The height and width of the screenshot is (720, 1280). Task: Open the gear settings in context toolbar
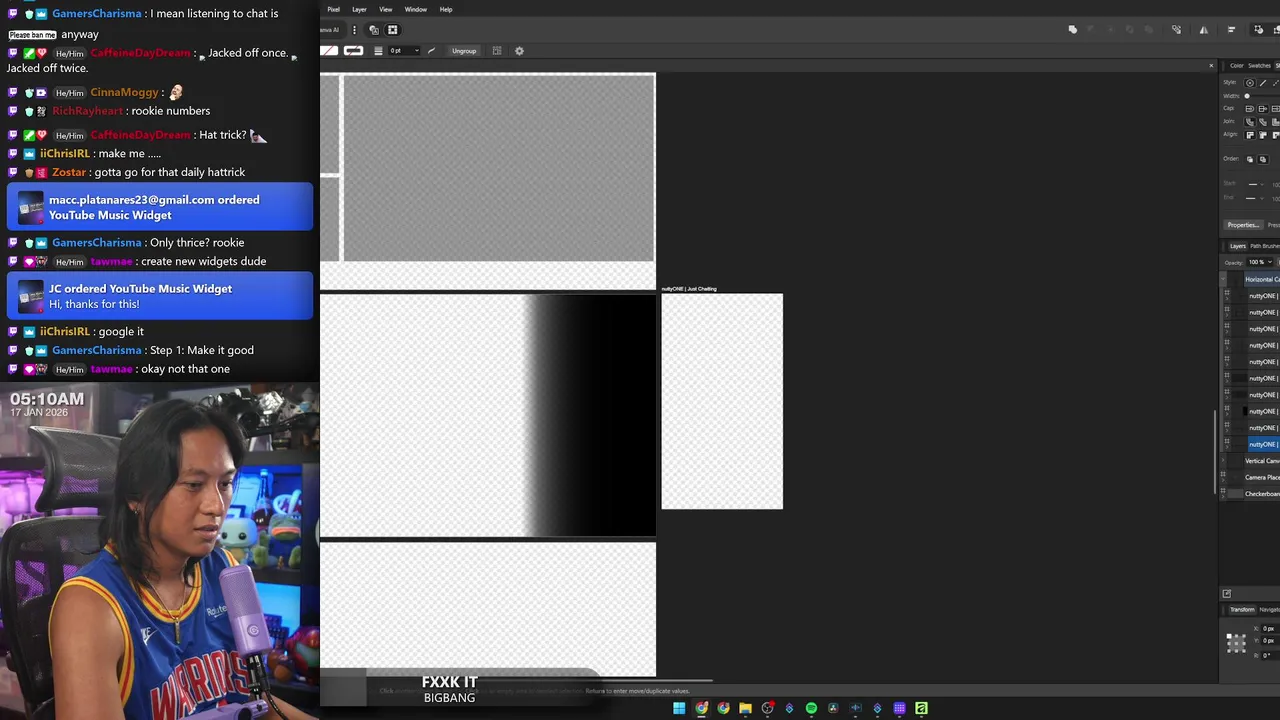pos(519,51)
